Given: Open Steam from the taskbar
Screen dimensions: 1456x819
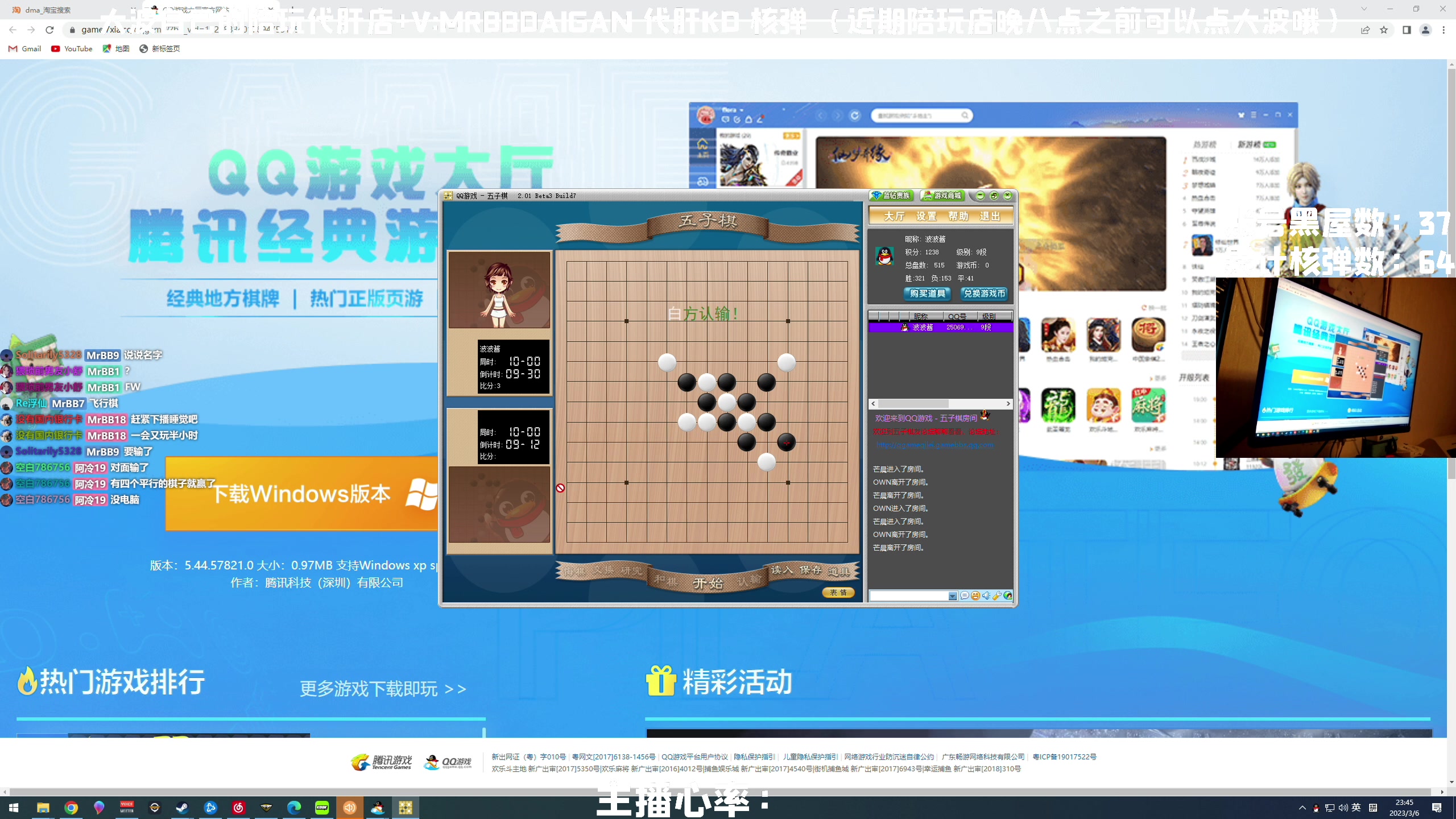Looking at the screenshot, I should (x=183, y=808).
